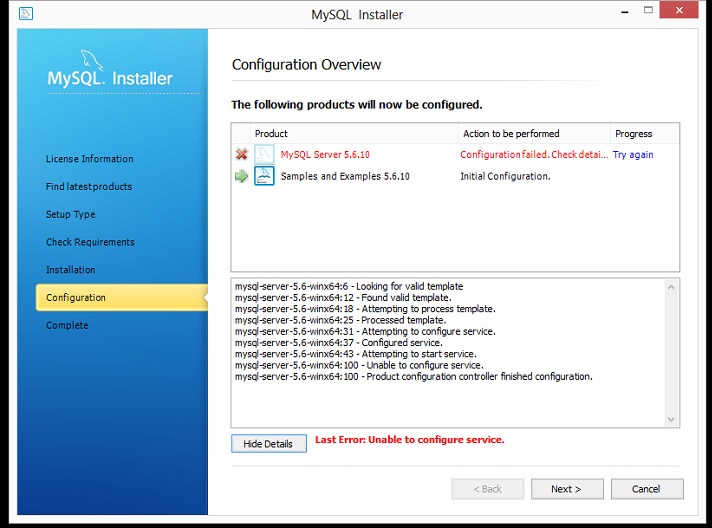Close the MySQL Installer window

[x=679, y=10]
